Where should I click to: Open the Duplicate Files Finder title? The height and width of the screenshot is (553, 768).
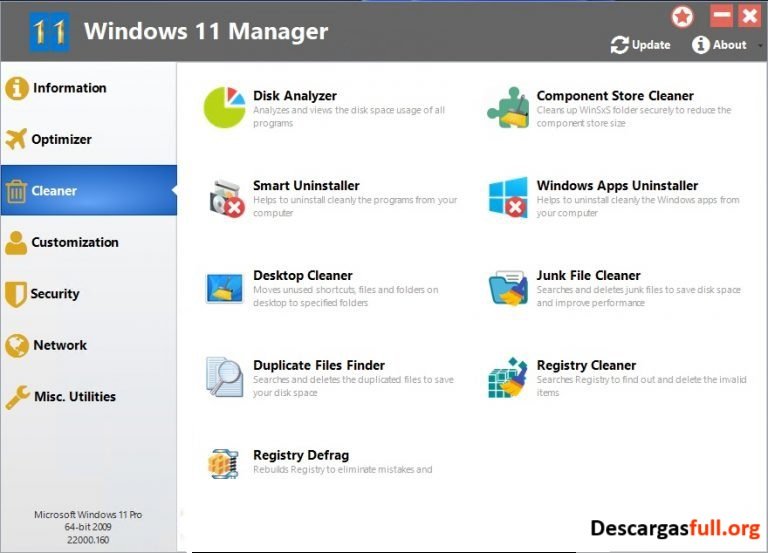click(319, 365)
